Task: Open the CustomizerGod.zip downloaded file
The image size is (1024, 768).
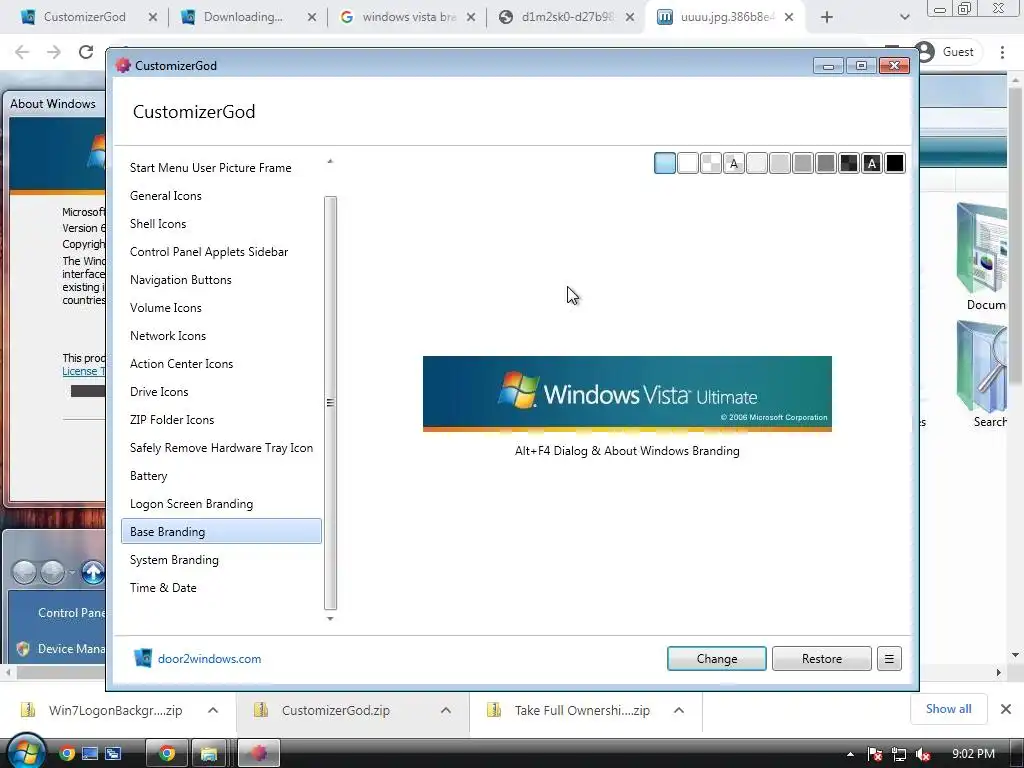Action: tap(336, 711)
